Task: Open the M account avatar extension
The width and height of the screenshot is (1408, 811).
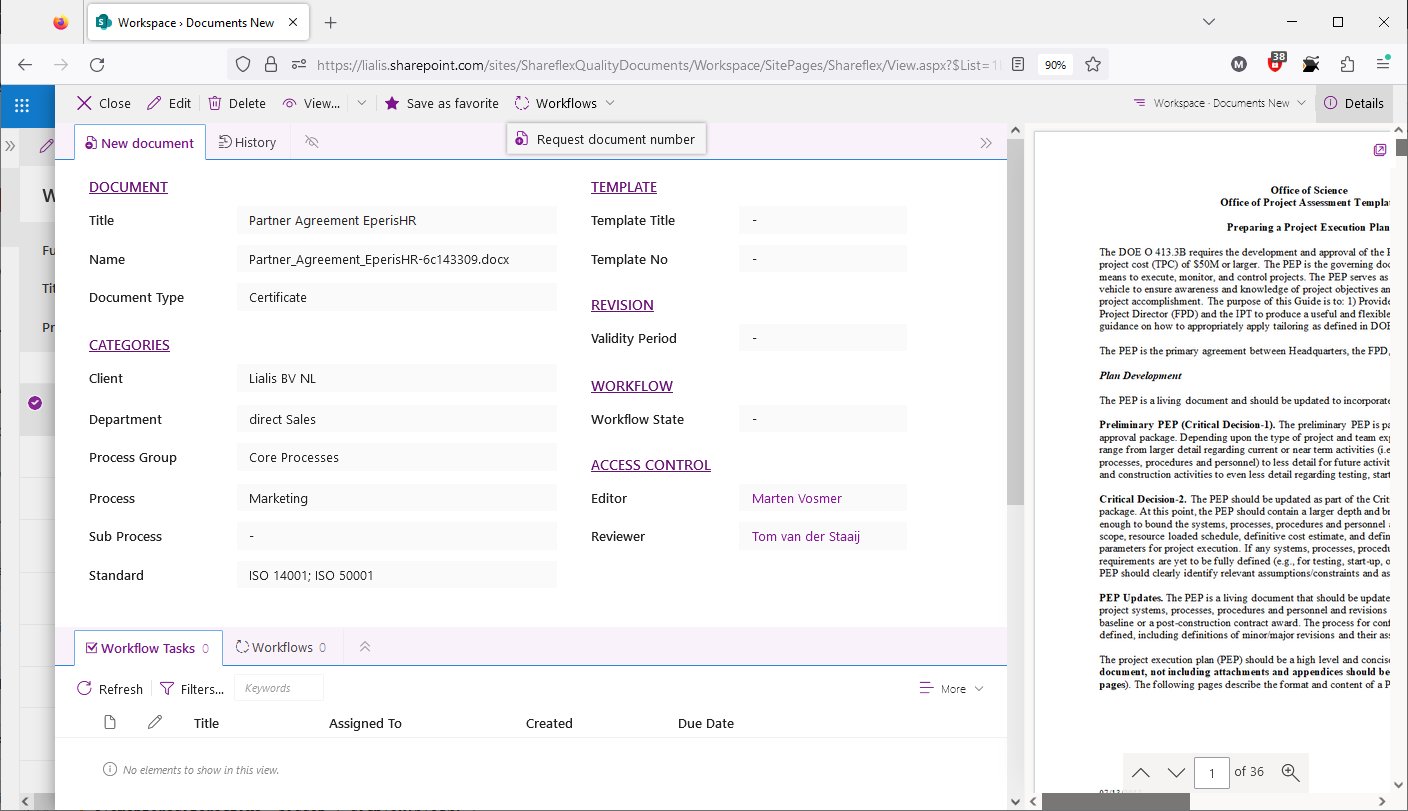Action: coord(1239,64)
